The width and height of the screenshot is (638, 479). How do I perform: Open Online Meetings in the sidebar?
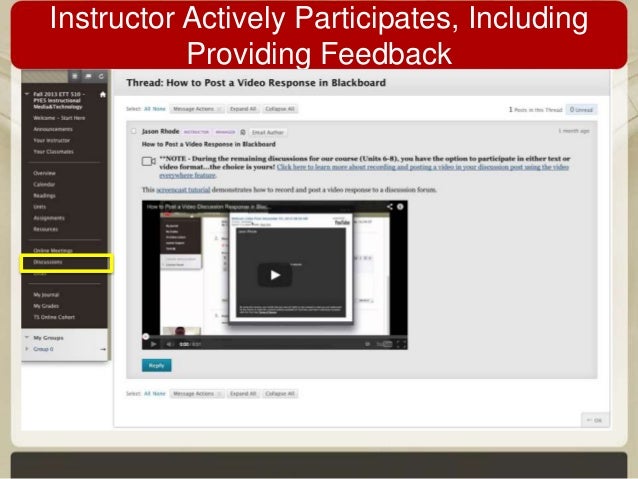point(53,250)
